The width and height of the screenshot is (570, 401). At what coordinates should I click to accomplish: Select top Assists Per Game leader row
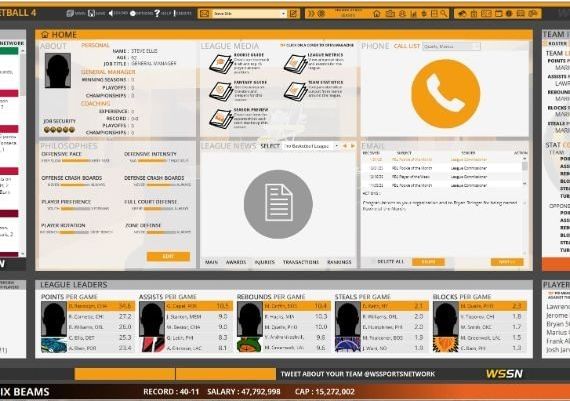click(199, 306)
